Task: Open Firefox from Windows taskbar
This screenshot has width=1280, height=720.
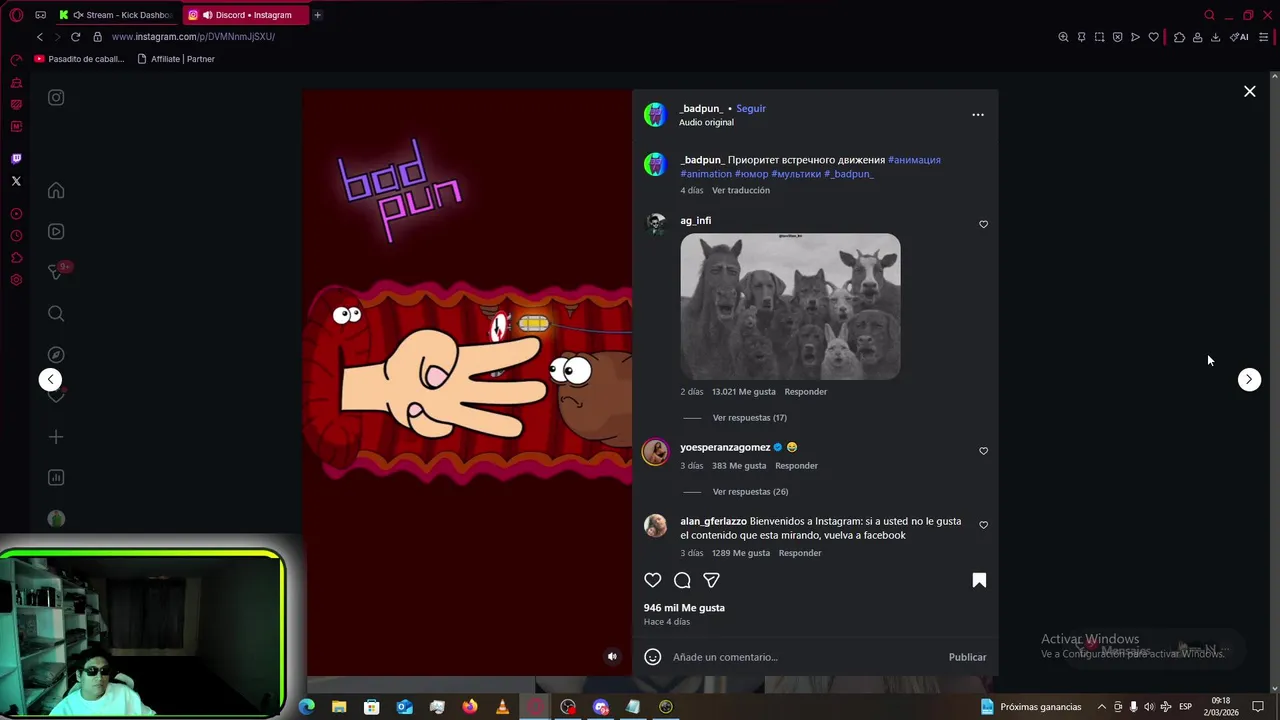Action: click(x=470, y=707)
